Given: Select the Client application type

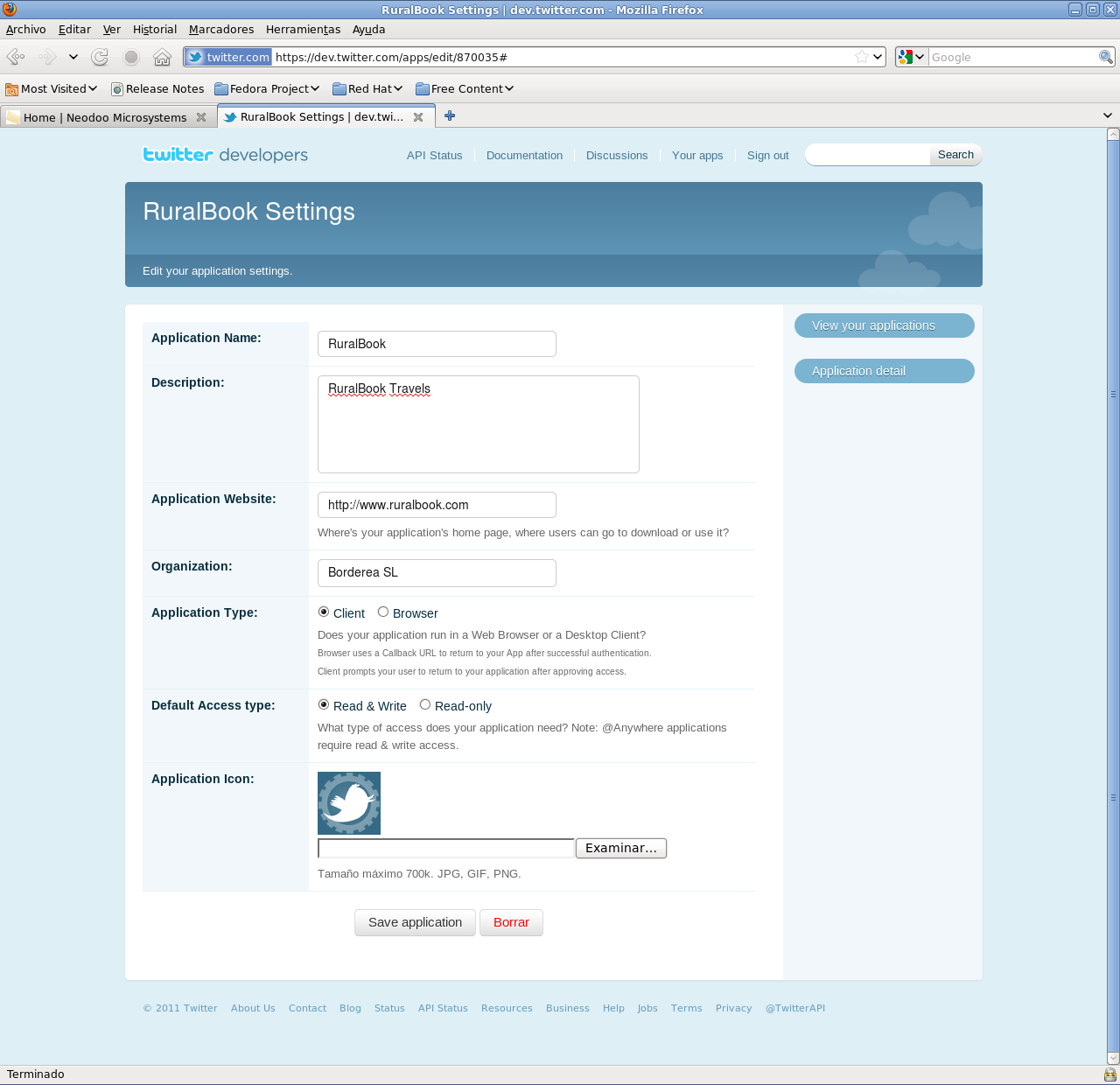Looking at the screenshot, I should 324,612.
